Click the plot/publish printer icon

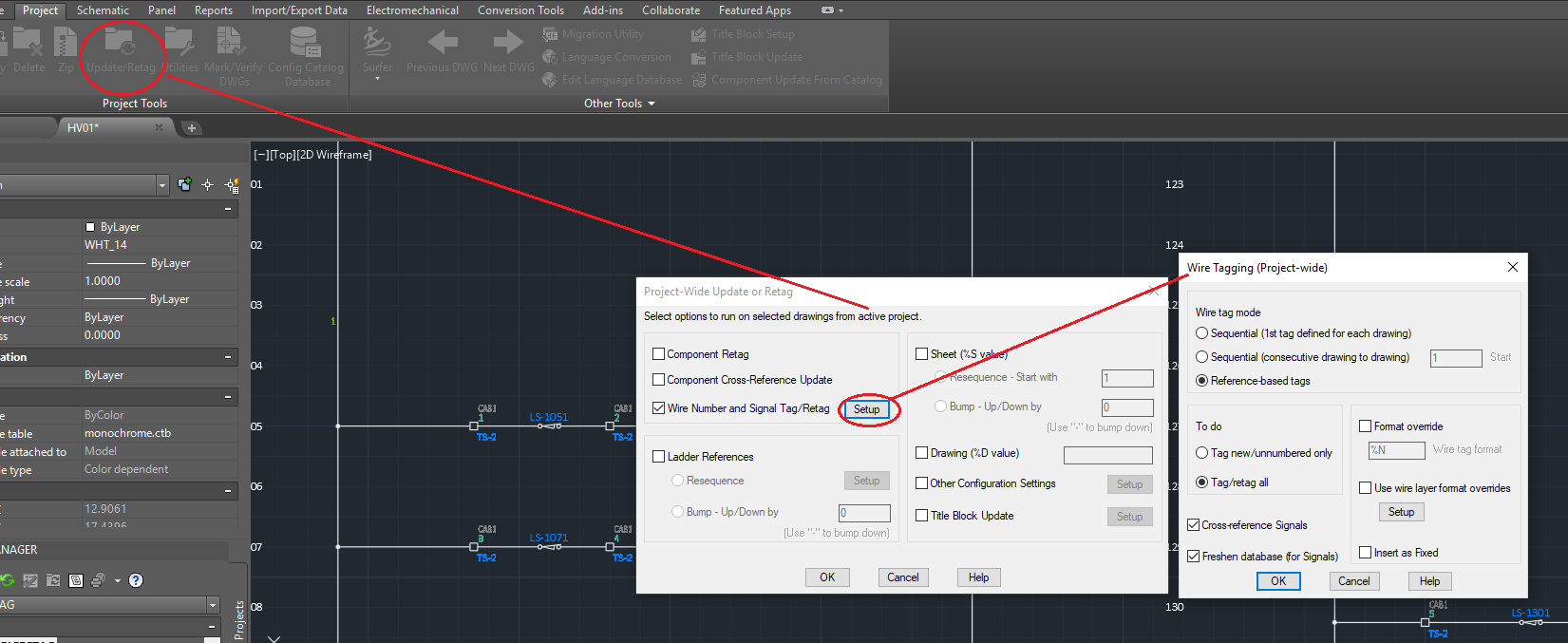98,580
